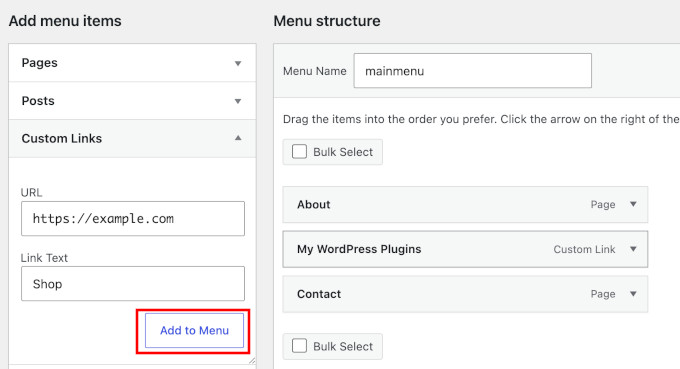This screenshot has height=369, width=680.
Task: Open the Contact item options arrow
Action: [633, 294]
